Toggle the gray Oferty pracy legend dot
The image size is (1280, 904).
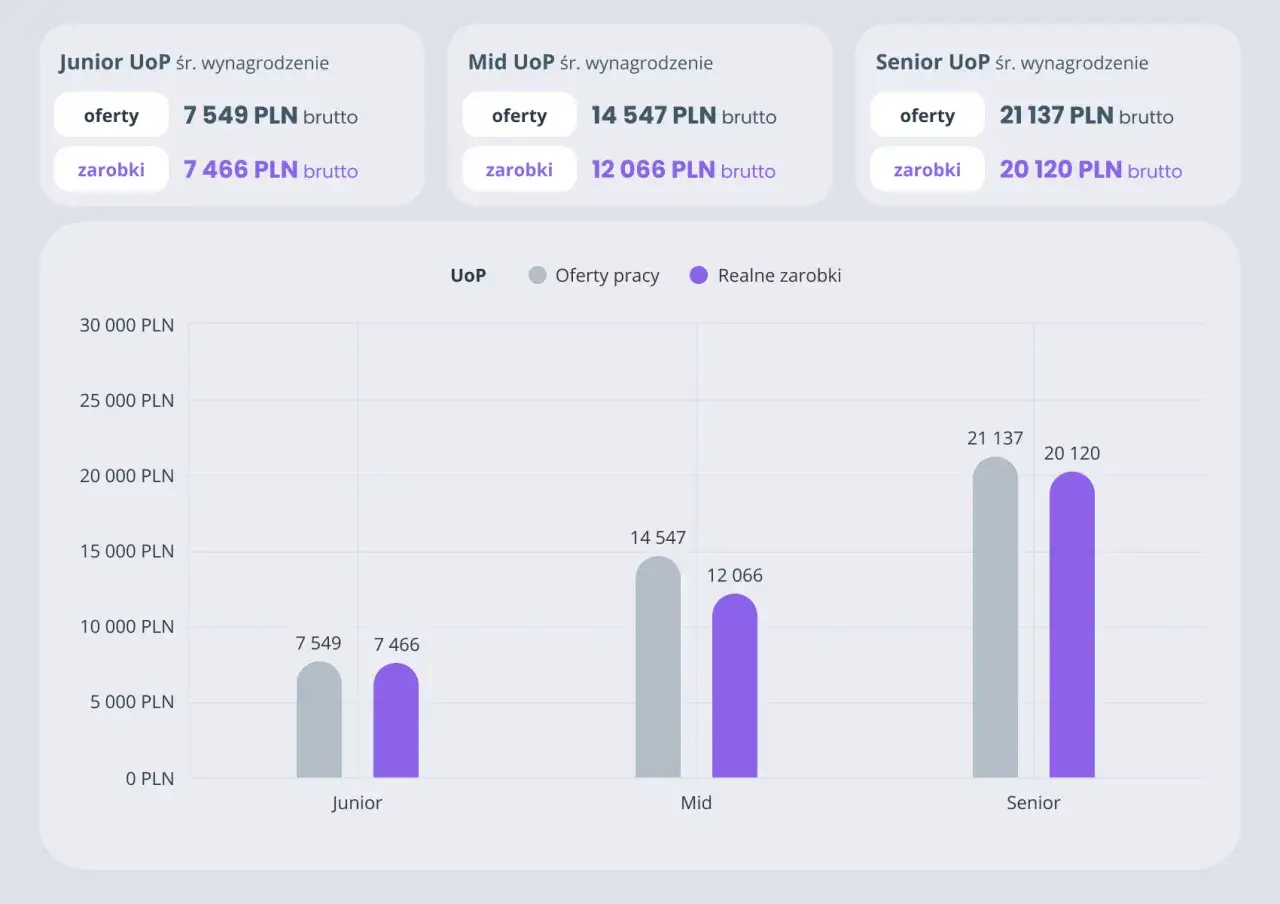pos(537,276)
